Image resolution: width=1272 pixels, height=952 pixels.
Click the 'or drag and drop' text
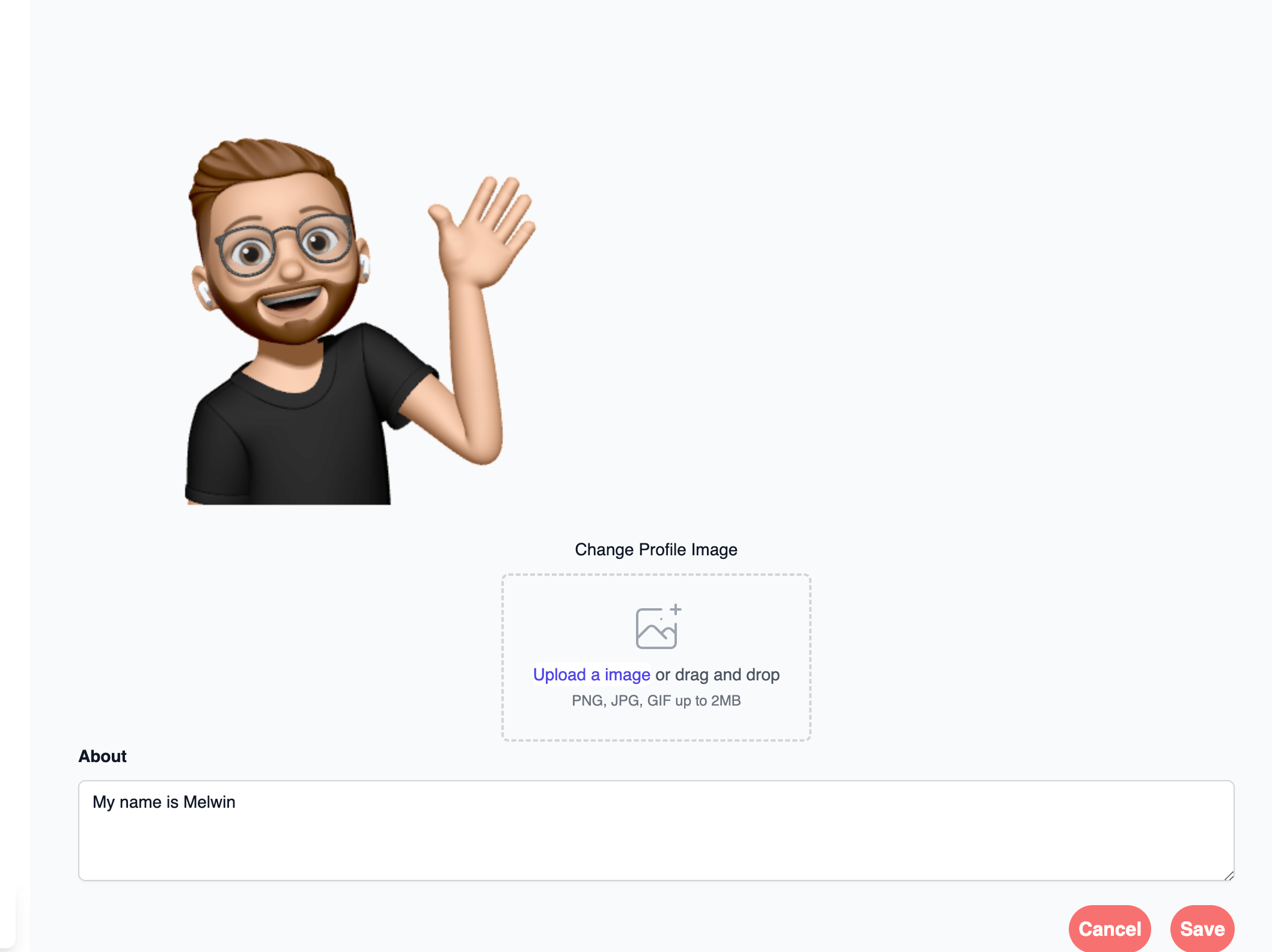(x=717, y=674)
